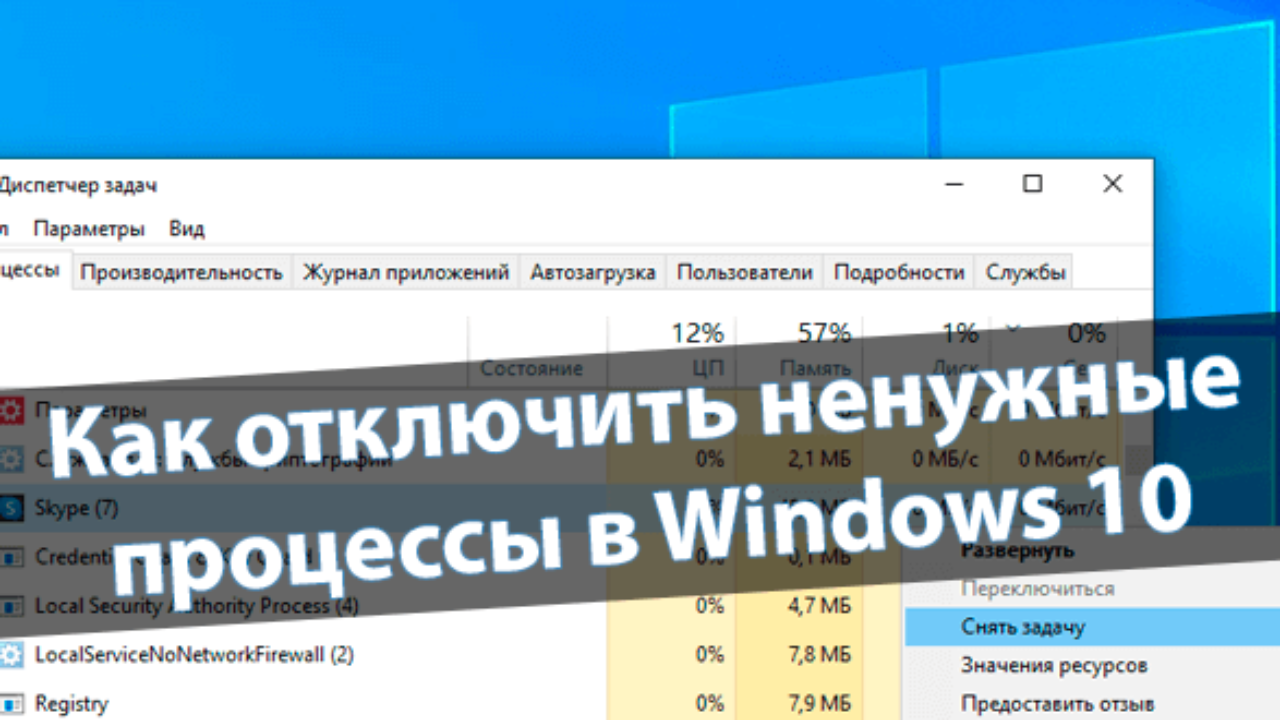Switch to the Производительность tab
1280x720 pixels.
pos(181,272)
